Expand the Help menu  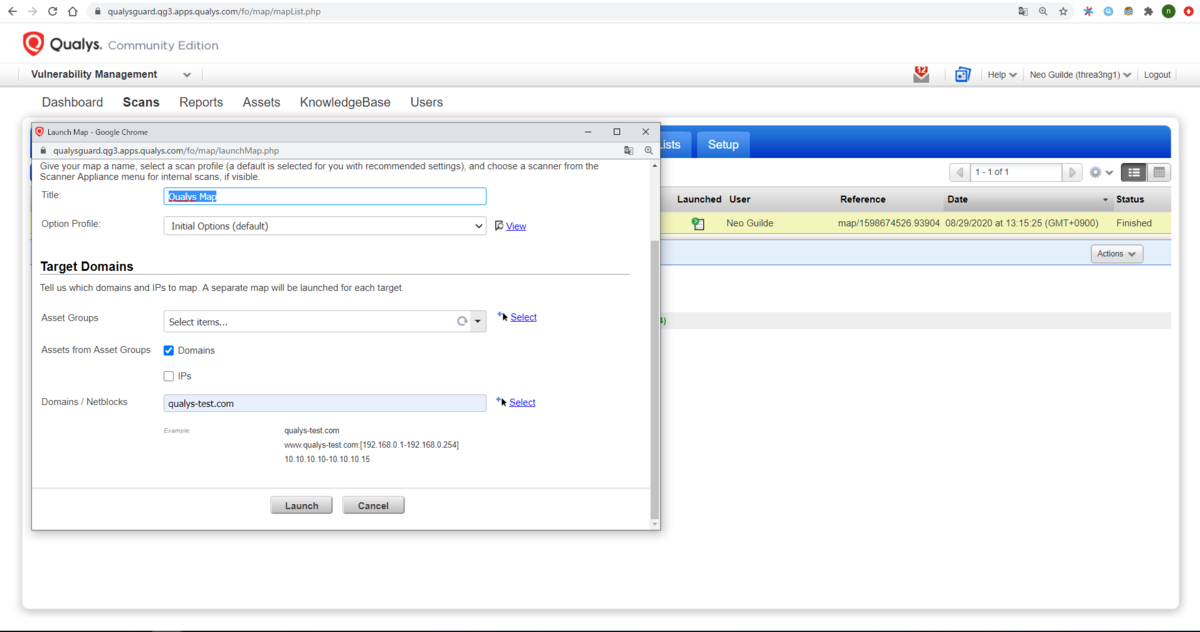pyautogui.click(x=1002, y=75)
